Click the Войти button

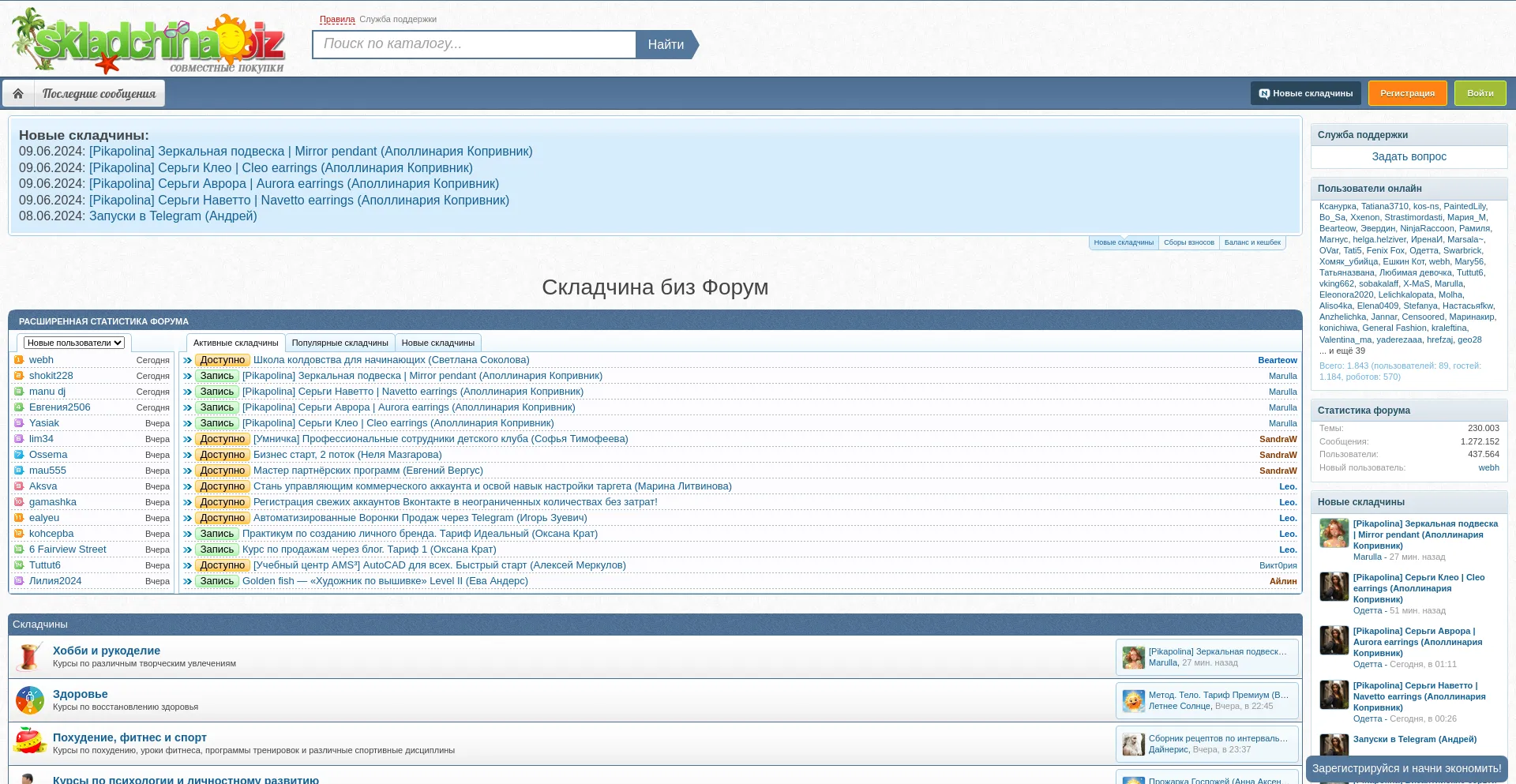[x=1480, y=92]
